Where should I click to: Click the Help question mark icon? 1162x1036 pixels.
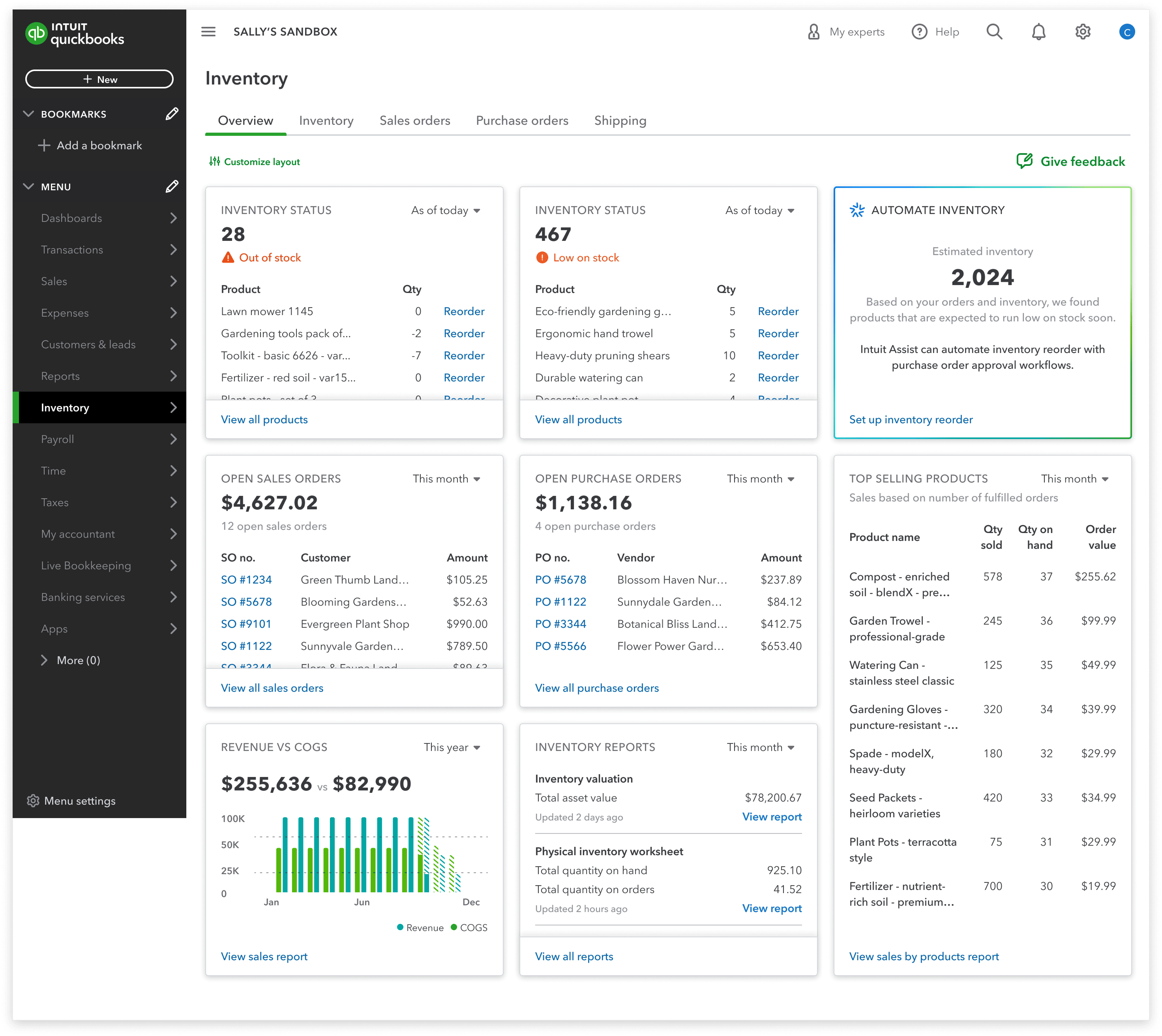click(919, 32)
